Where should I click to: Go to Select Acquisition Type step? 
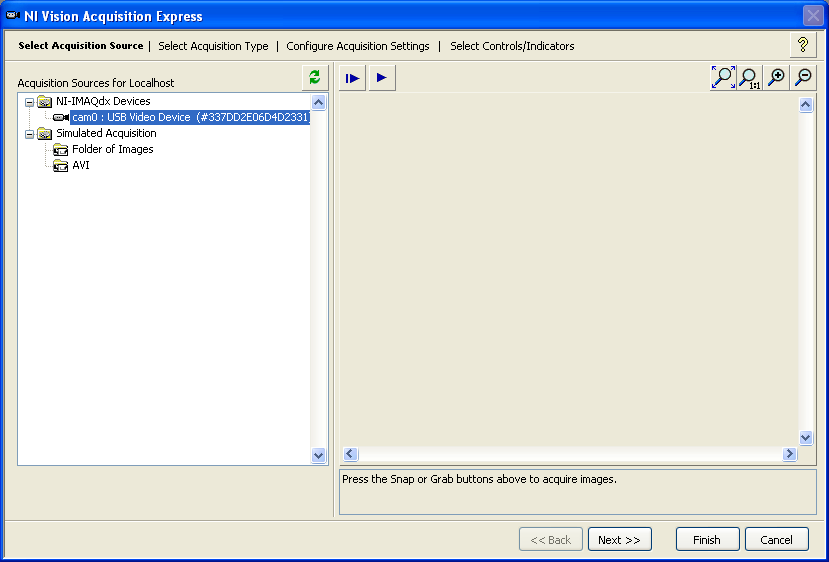(x=213, y=46)
